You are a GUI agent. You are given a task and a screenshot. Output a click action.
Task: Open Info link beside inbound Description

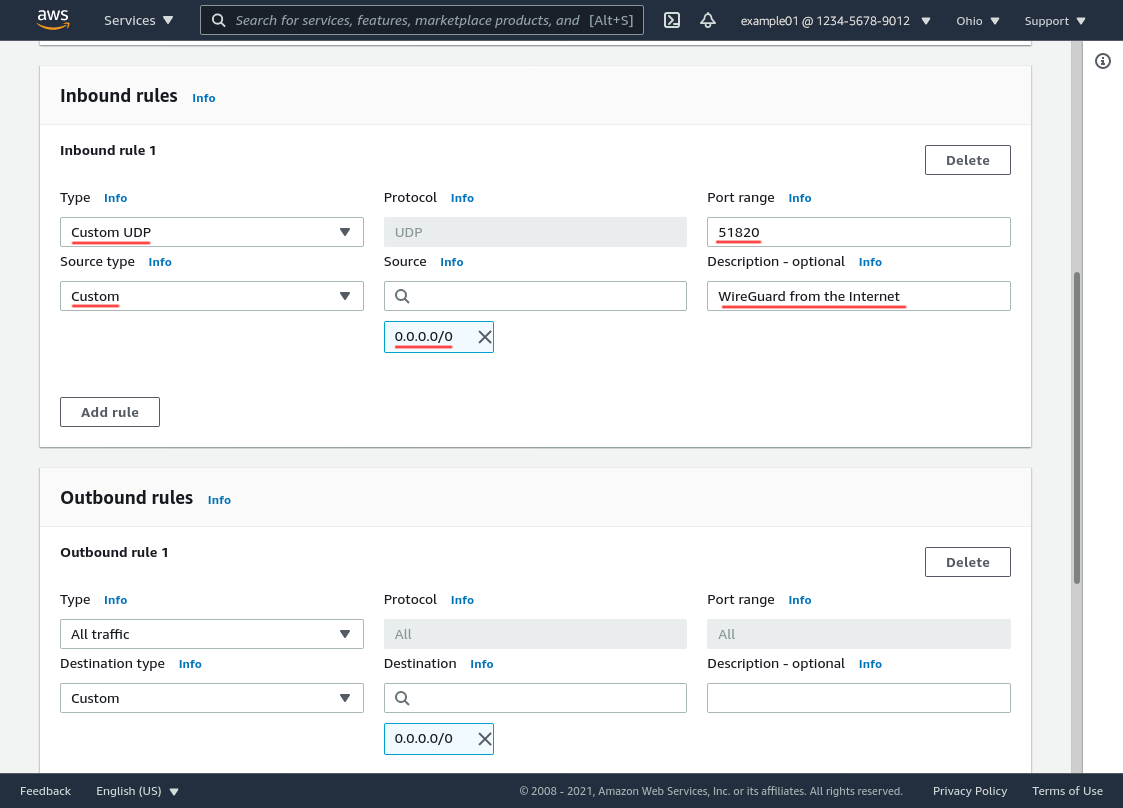pyautogui.click(x=870, y=262)
